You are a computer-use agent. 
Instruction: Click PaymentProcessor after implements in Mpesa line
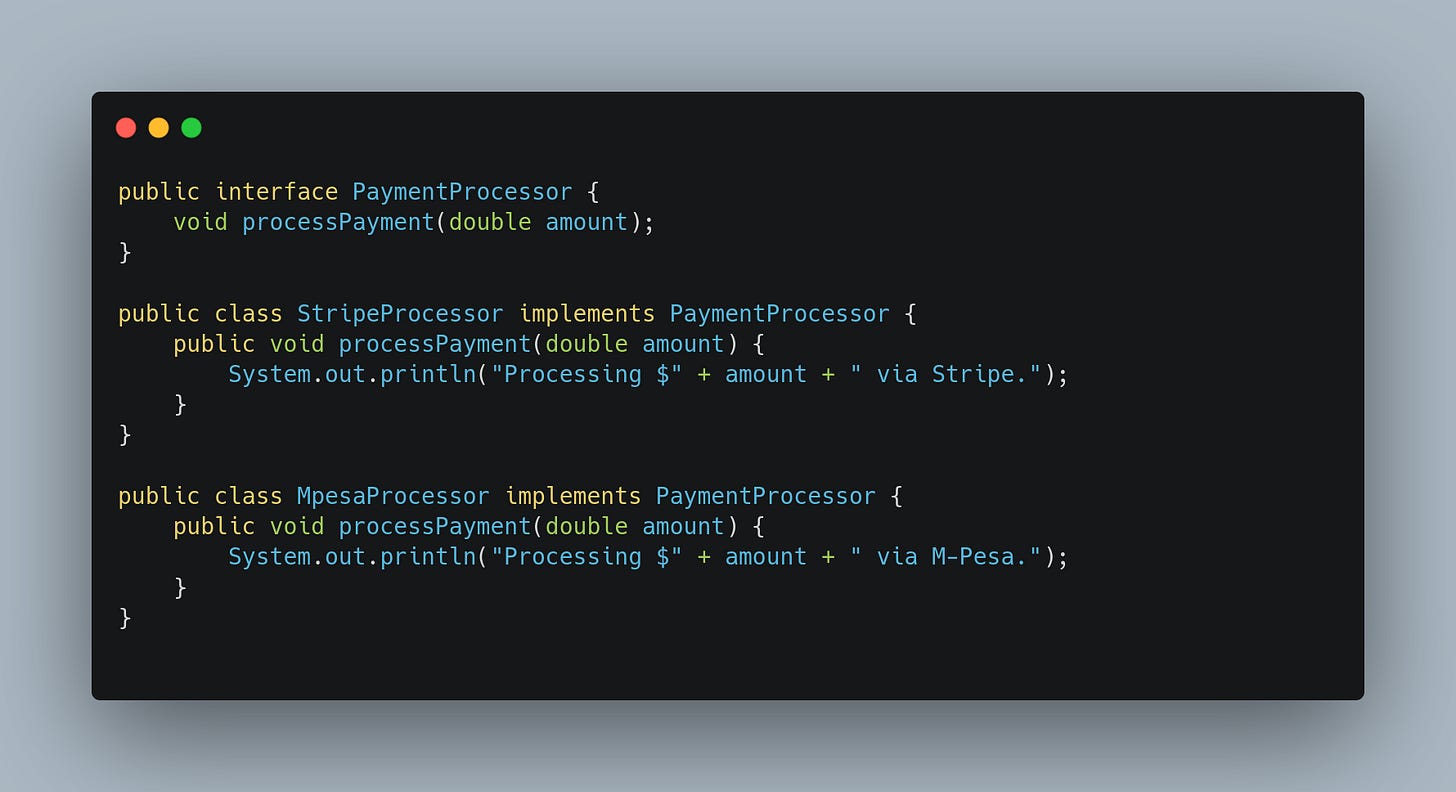[x=766, y=496]
